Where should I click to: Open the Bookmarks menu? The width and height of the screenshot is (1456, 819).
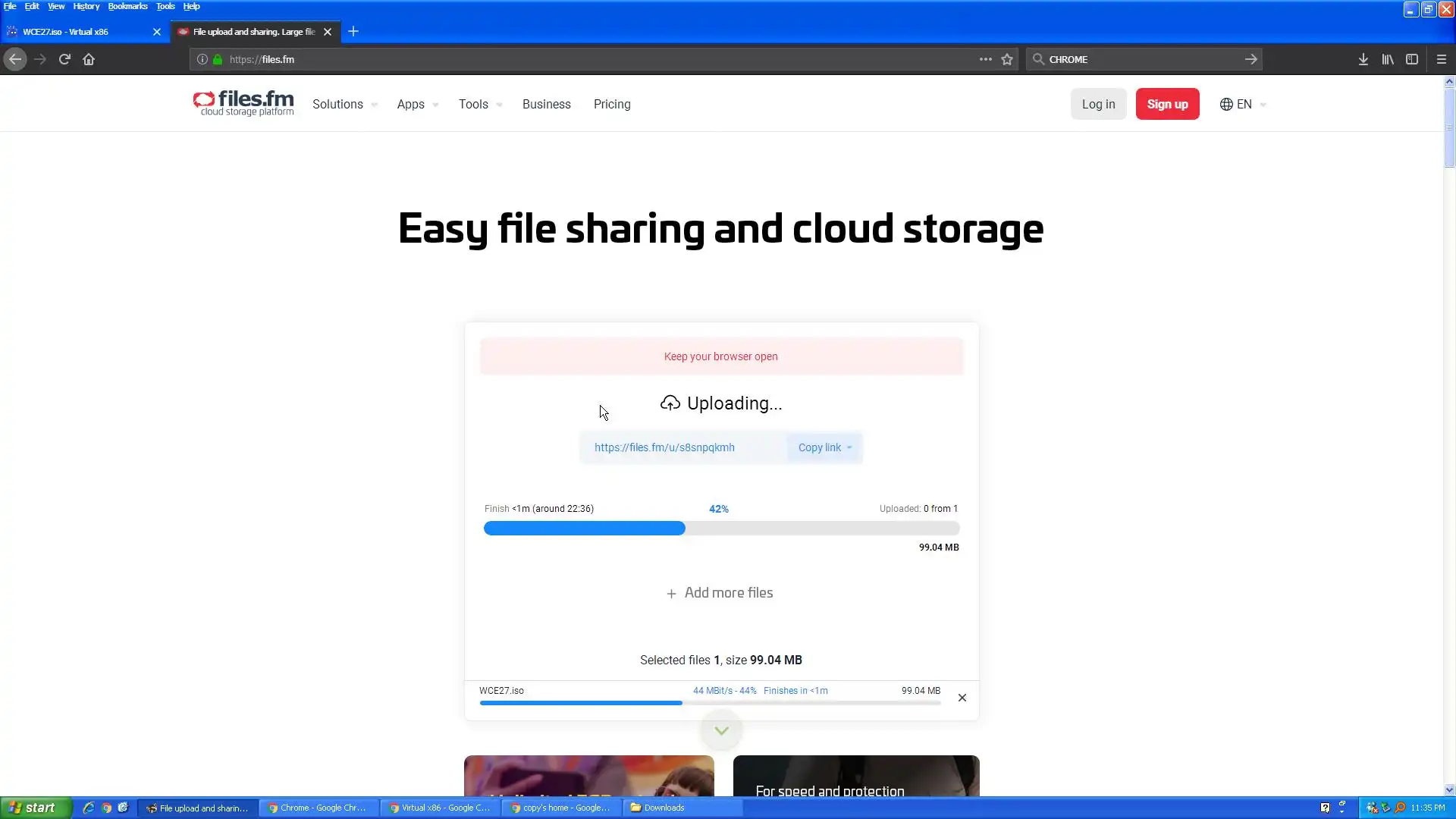(127, 6)
